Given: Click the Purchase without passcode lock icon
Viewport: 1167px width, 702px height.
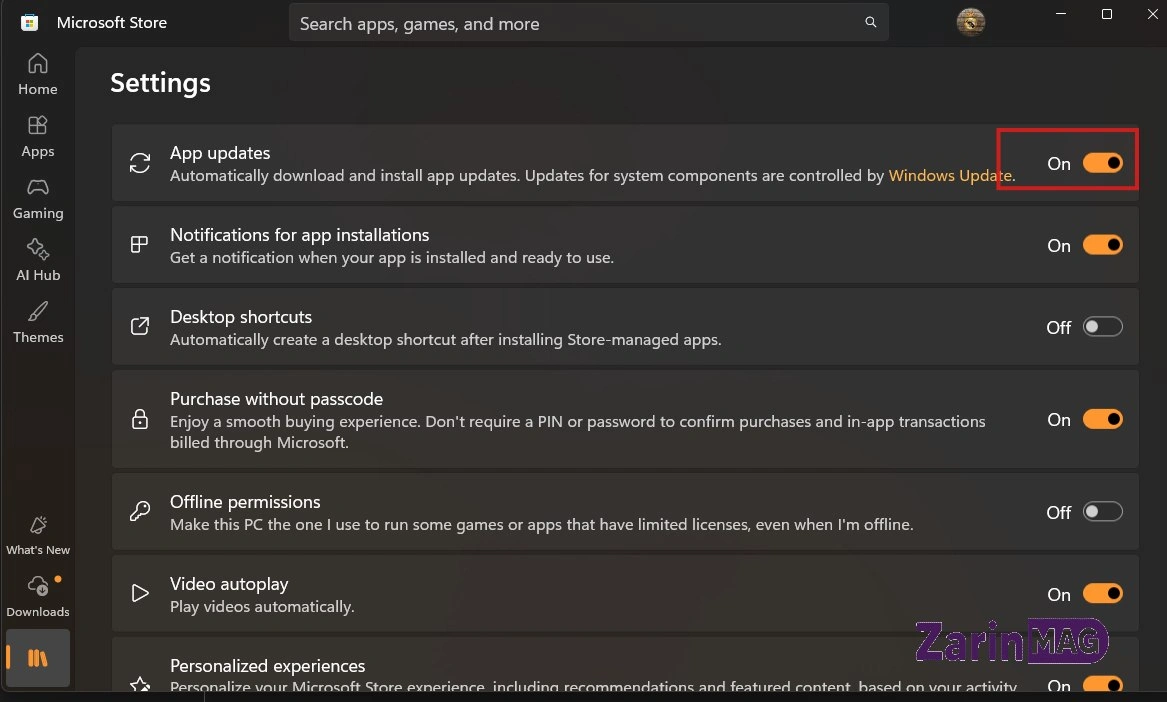Looking at the screenshot, I should point(140,419).
